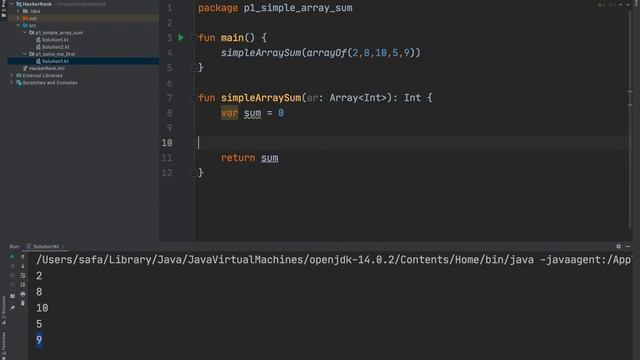The image size is (640, 360).
Task: Expand the .idea folder
Action: click(18, 11)
